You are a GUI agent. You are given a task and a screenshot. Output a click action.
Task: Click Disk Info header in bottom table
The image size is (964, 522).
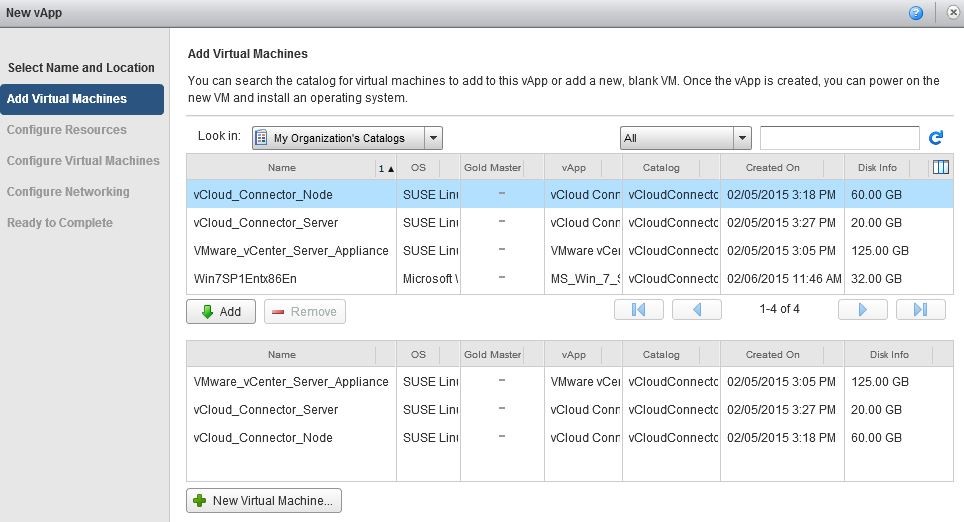pyautogui.click(x=889, y=354)
